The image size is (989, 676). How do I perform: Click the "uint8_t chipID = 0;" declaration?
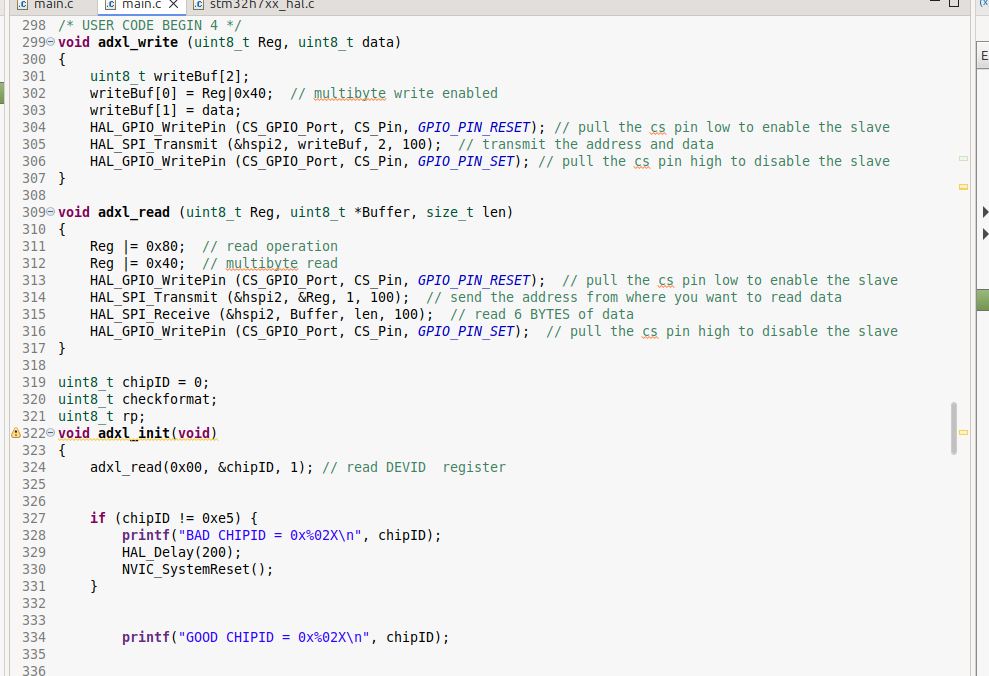[x=134, y=383]
